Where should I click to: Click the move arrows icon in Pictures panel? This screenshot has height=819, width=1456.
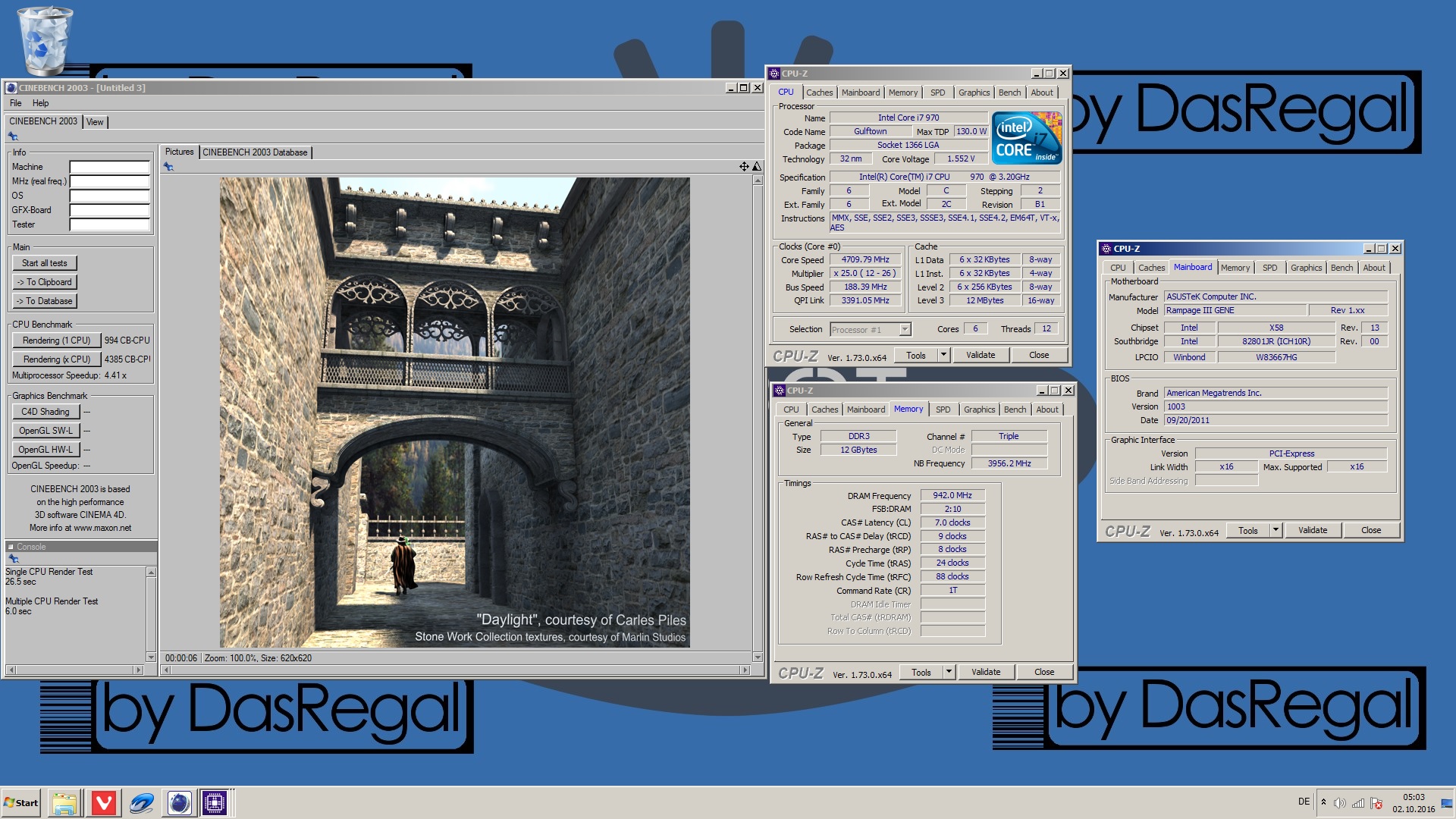(744, 167)
